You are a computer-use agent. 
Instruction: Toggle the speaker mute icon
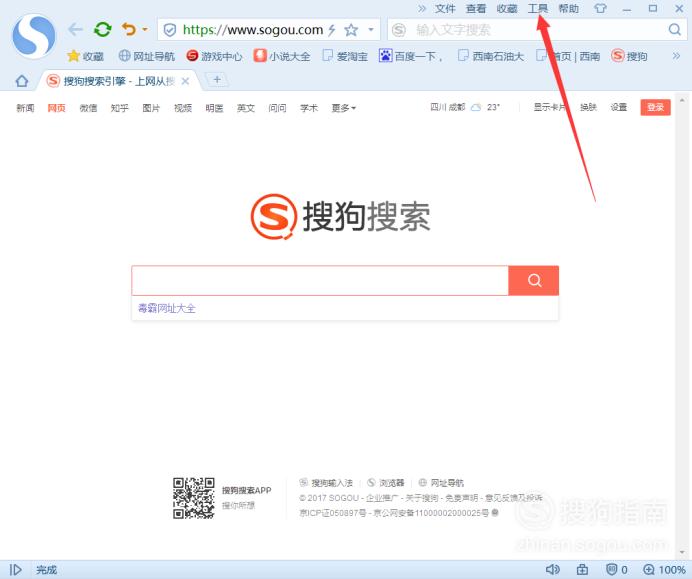click(x=553, y=570)
